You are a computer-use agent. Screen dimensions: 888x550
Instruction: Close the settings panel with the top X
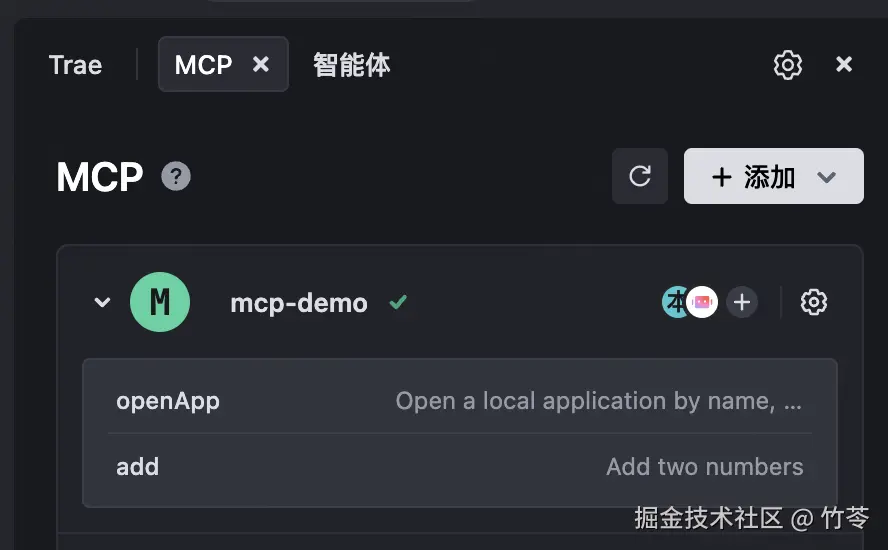coord(844,64)
